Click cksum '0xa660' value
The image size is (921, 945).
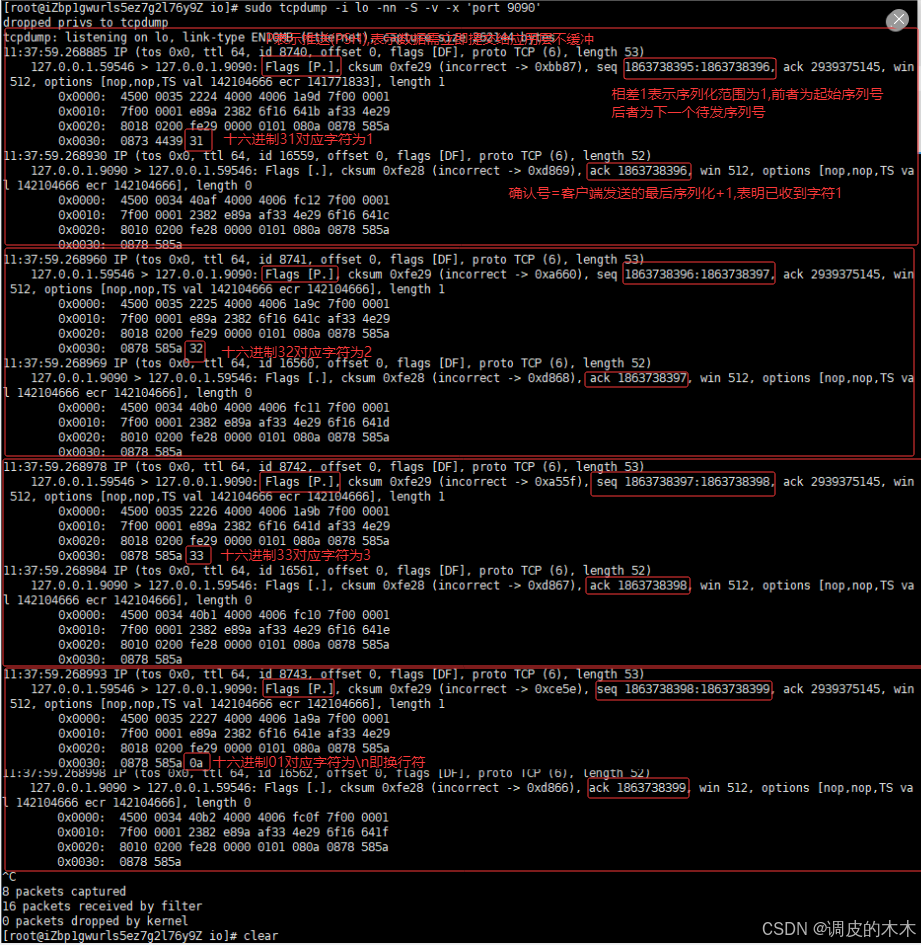coord(555,274)
